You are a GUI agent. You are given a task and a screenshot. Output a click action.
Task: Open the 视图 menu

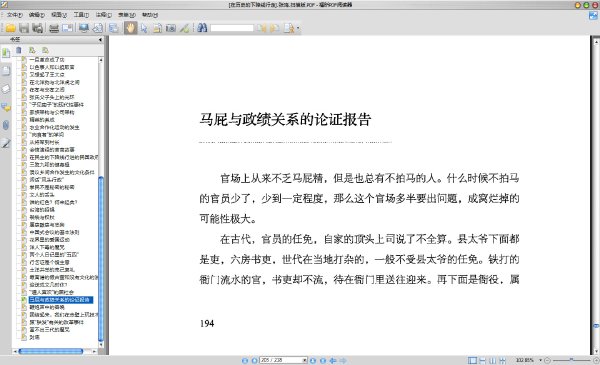[59, 15]
